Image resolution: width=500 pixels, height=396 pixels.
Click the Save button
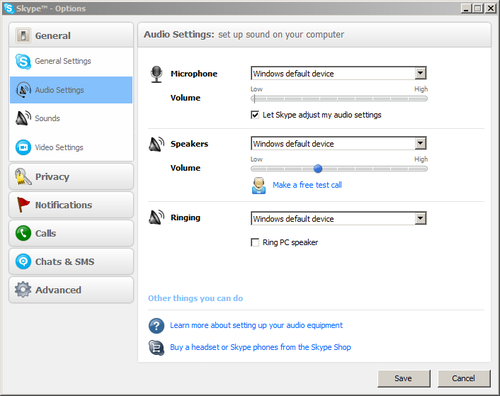[404, 378]
